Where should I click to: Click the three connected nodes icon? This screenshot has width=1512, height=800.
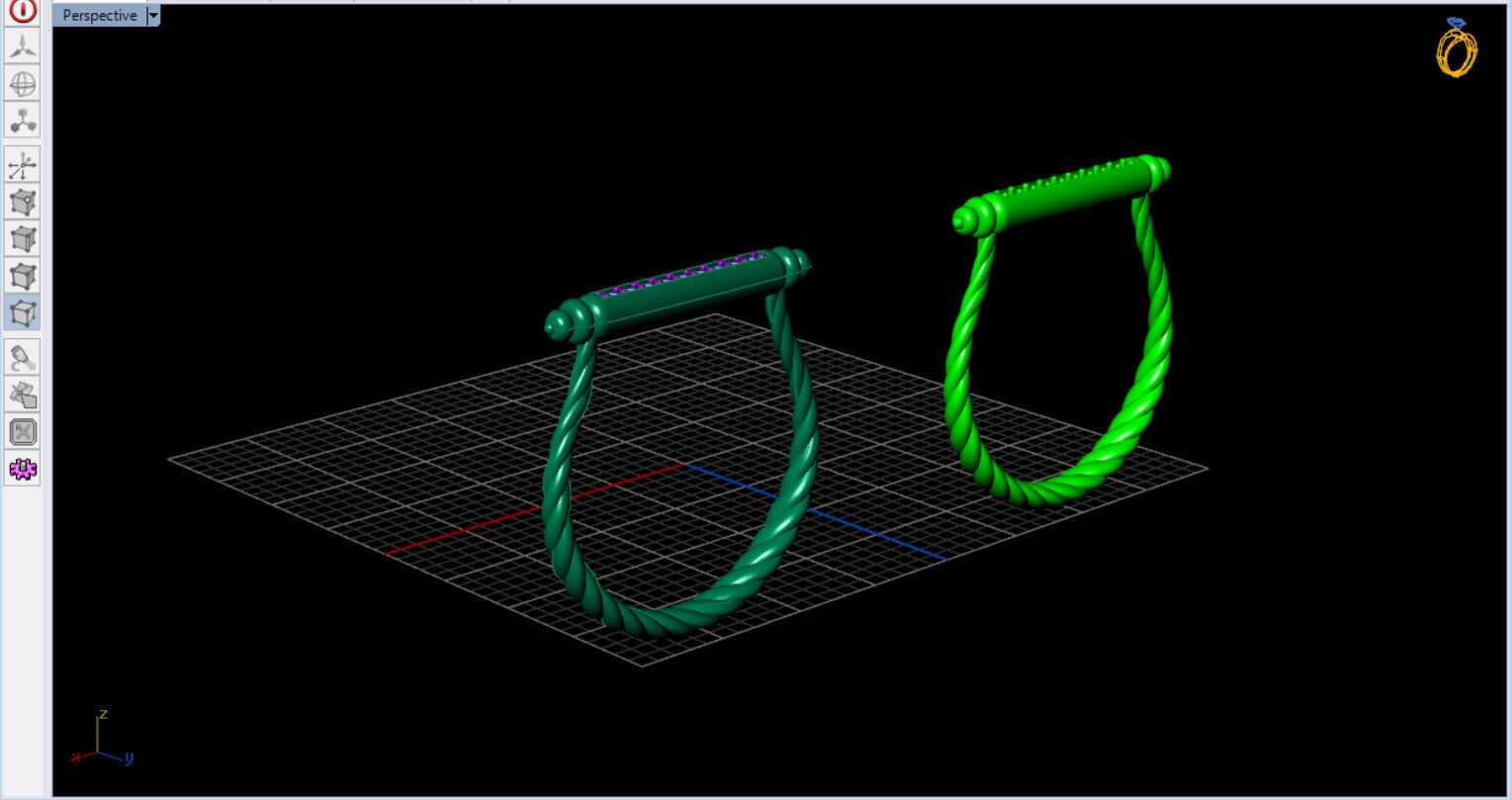click(23, 120)
